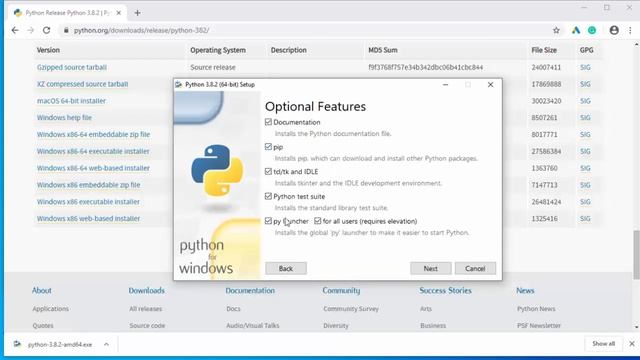Viewport: 640px width, 360px height.
Task: Uncheck the Documentation feature
Action: pyautogui.click(x=268, y=122)
